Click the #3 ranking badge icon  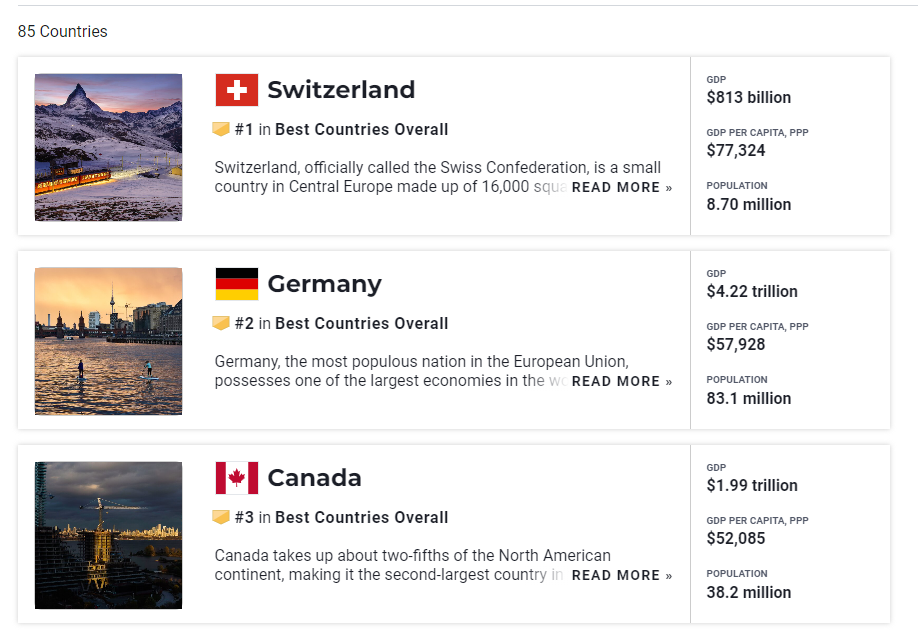(221, 517)
